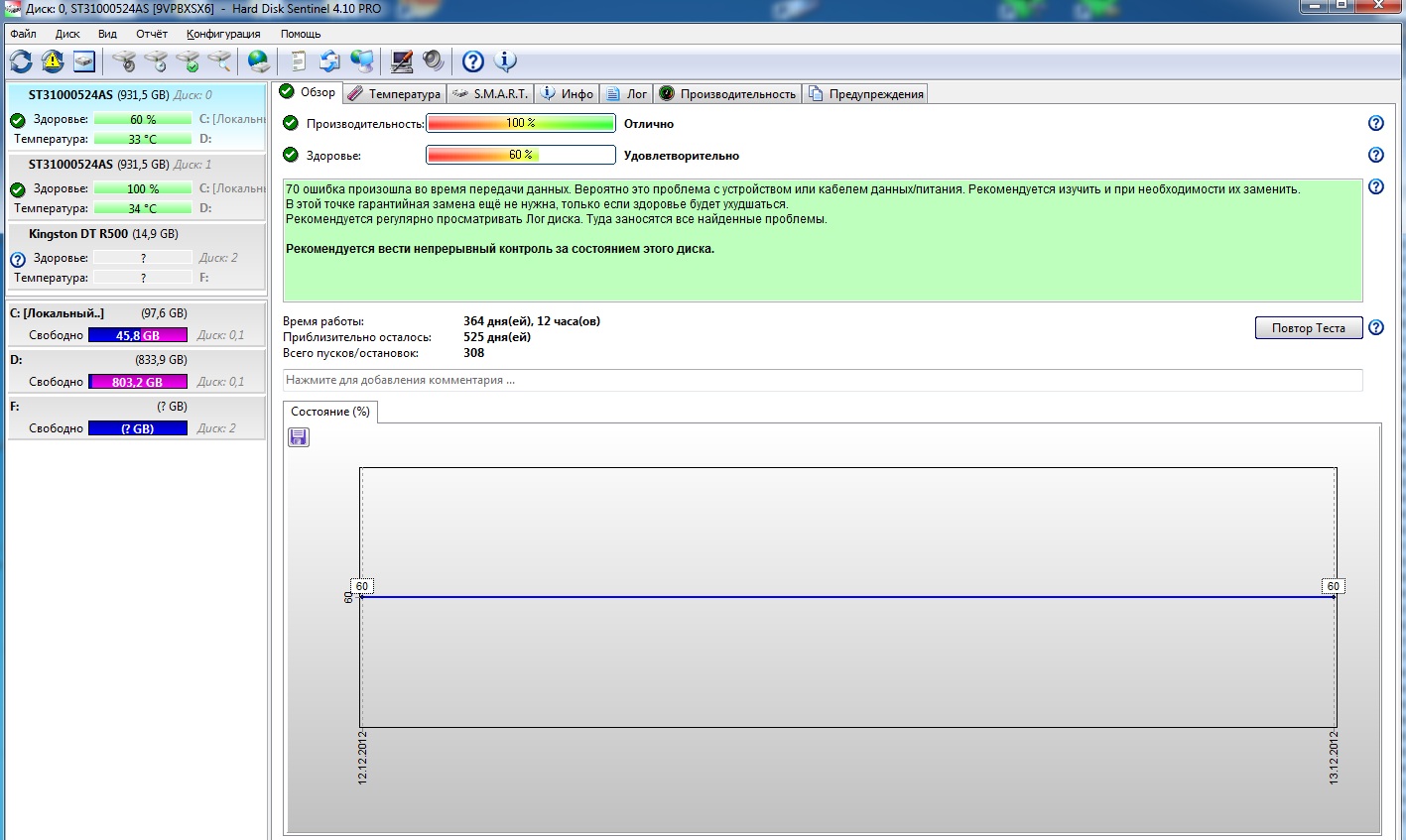1406x840 pixels.
Task: Click the green check icon for Disk 1 health
Action: (18, 189)
